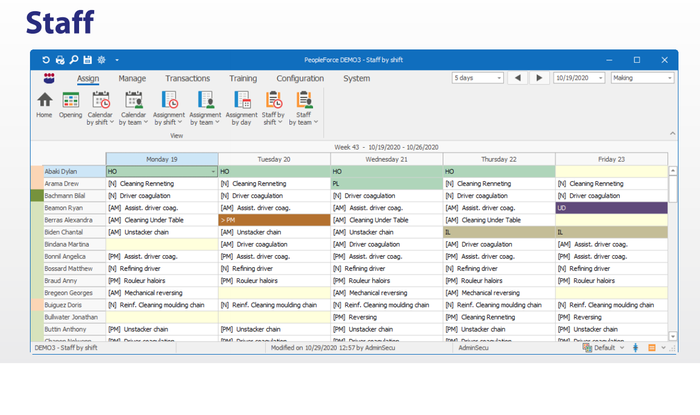Click the blue person icon in status bar

tap(635, 348)
